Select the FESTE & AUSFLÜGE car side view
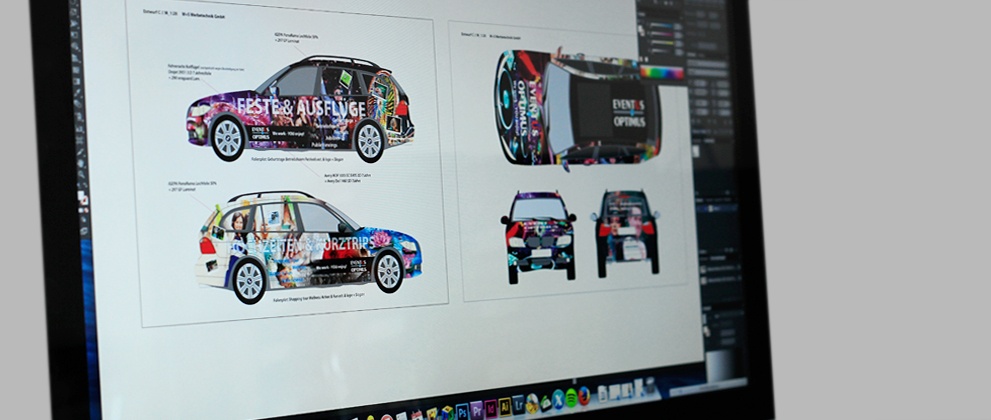 (x=301, y=109)
